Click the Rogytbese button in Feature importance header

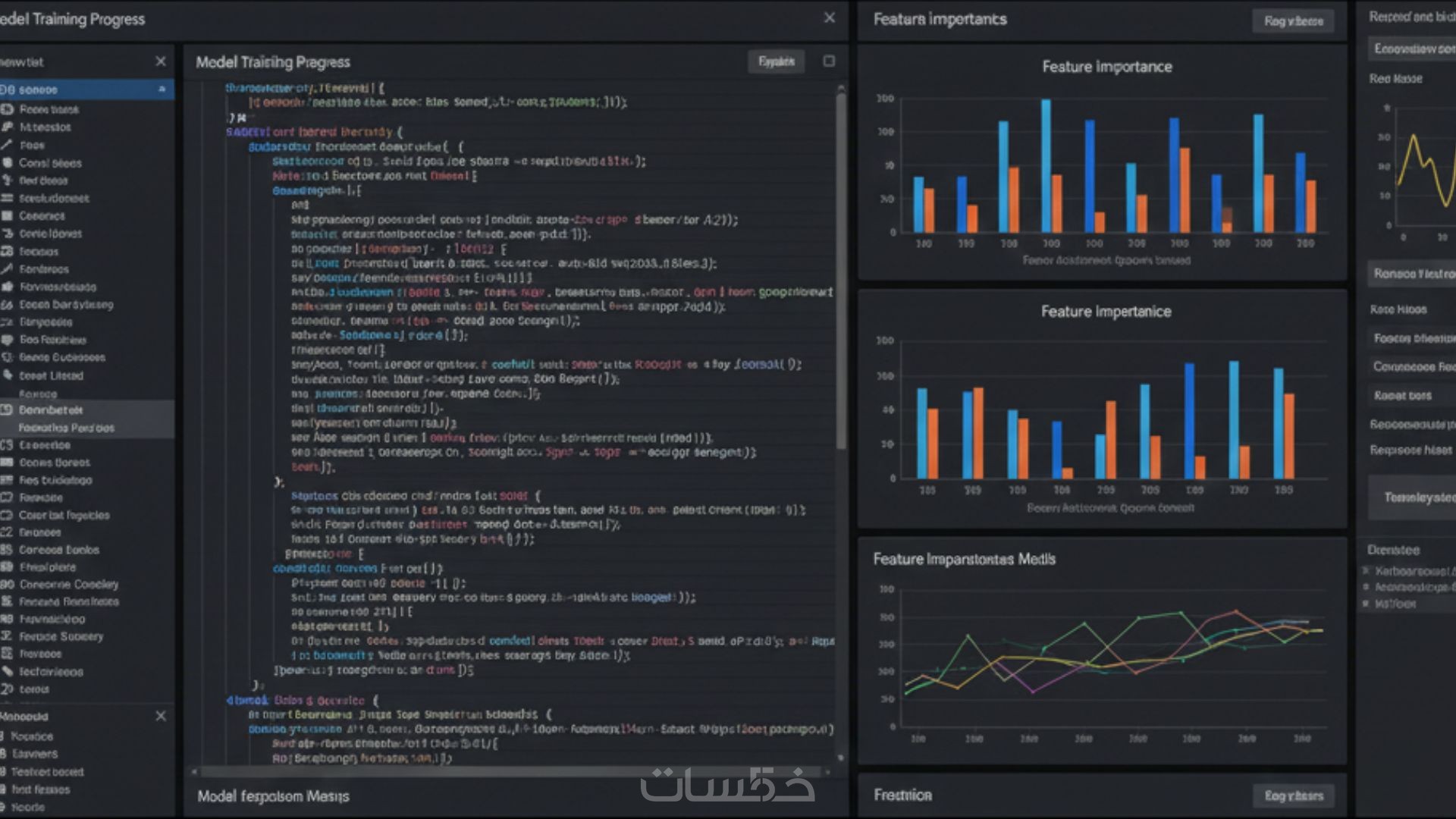(x=1293, y=21)
